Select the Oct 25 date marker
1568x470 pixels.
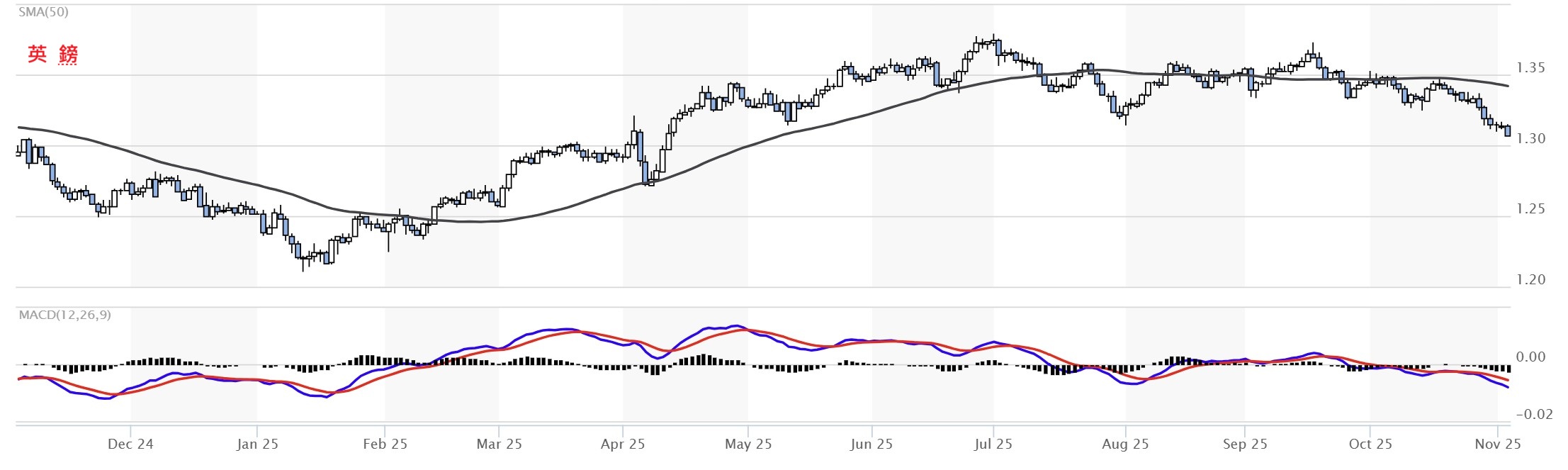click(1370, 444)
